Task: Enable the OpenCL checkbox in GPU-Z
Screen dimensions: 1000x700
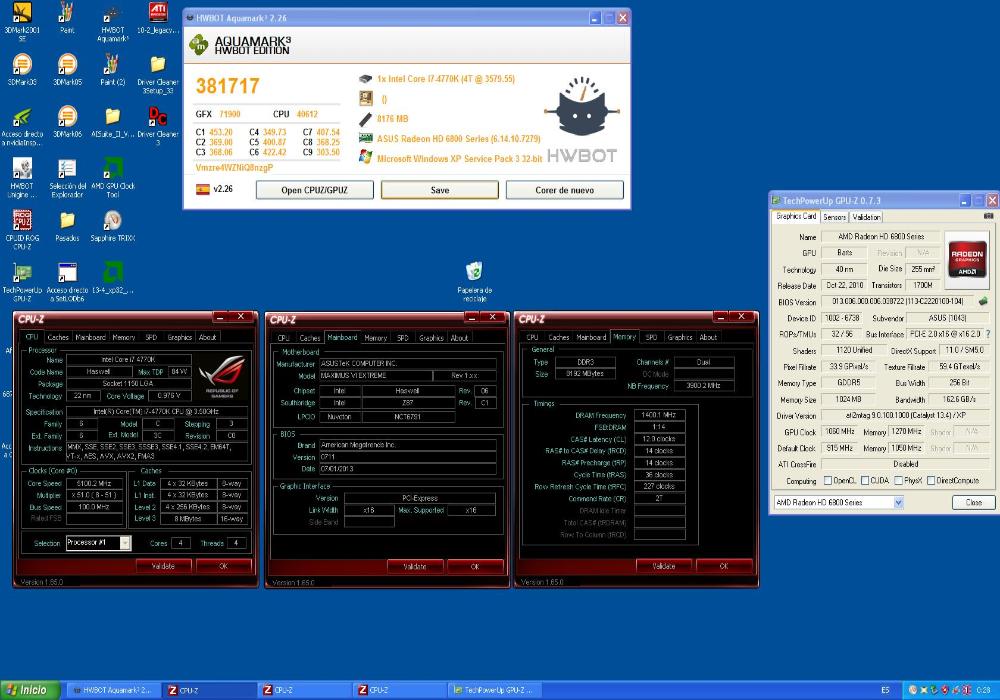Action: click(828, 481)
